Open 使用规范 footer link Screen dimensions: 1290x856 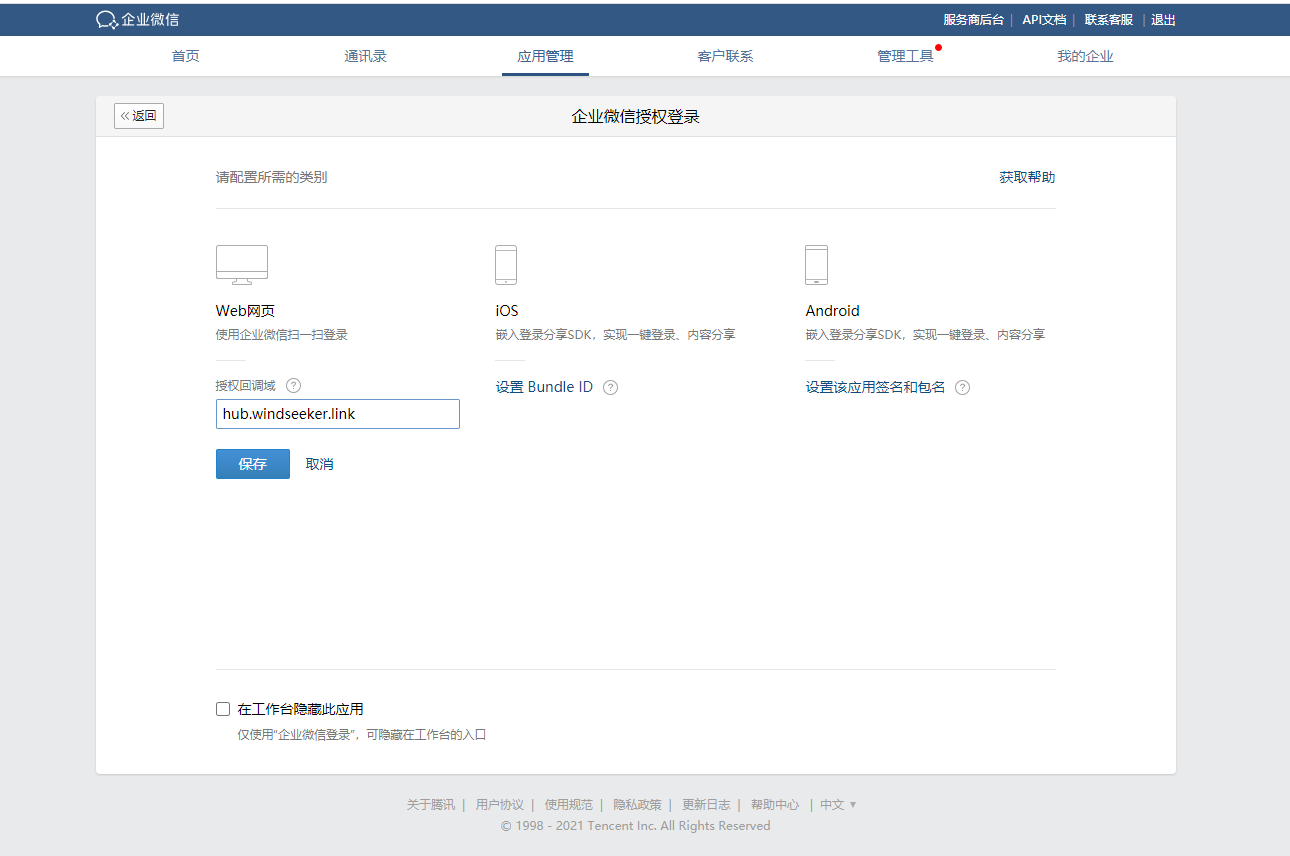coord(569,805)
